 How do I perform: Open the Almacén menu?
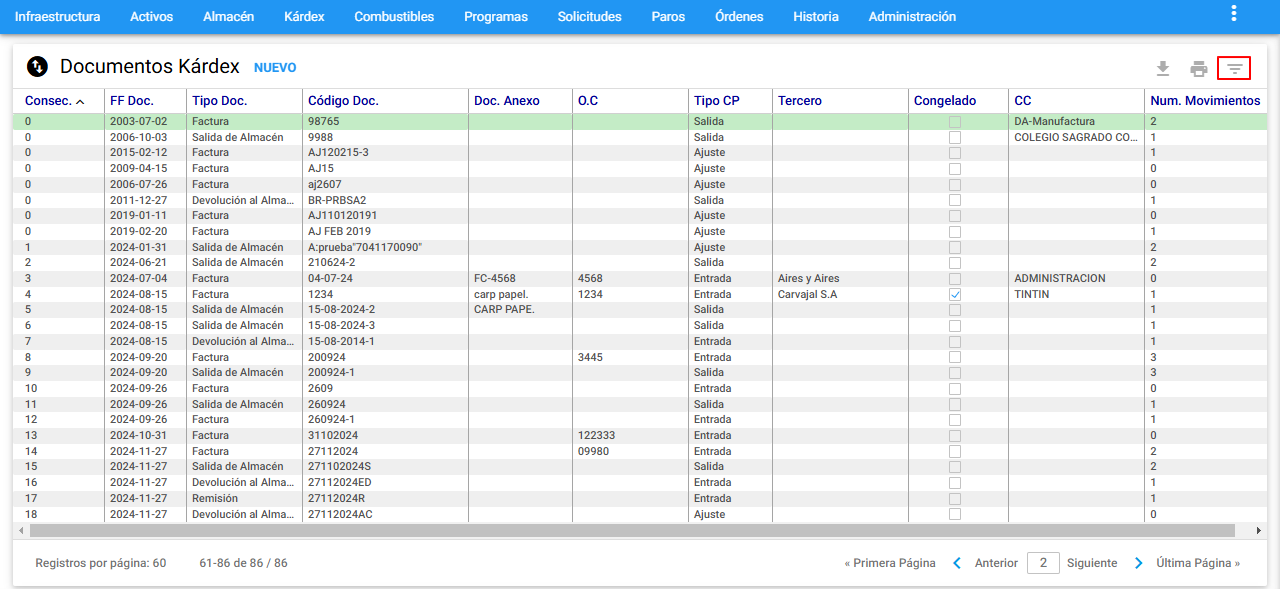pyautogui.click(x=228, y=17)
